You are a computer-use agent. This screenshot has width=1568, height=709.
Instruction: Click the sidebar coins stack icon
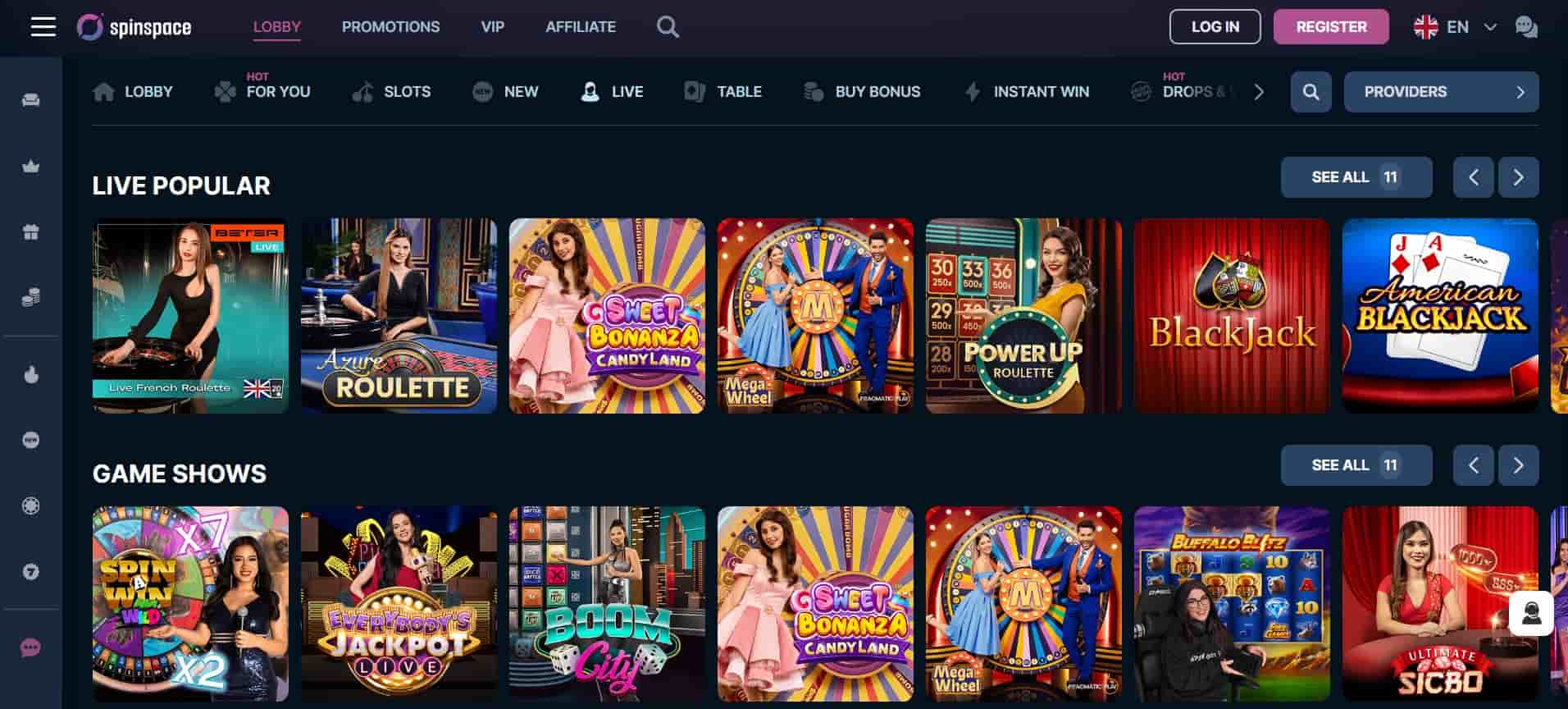point(31,298)
